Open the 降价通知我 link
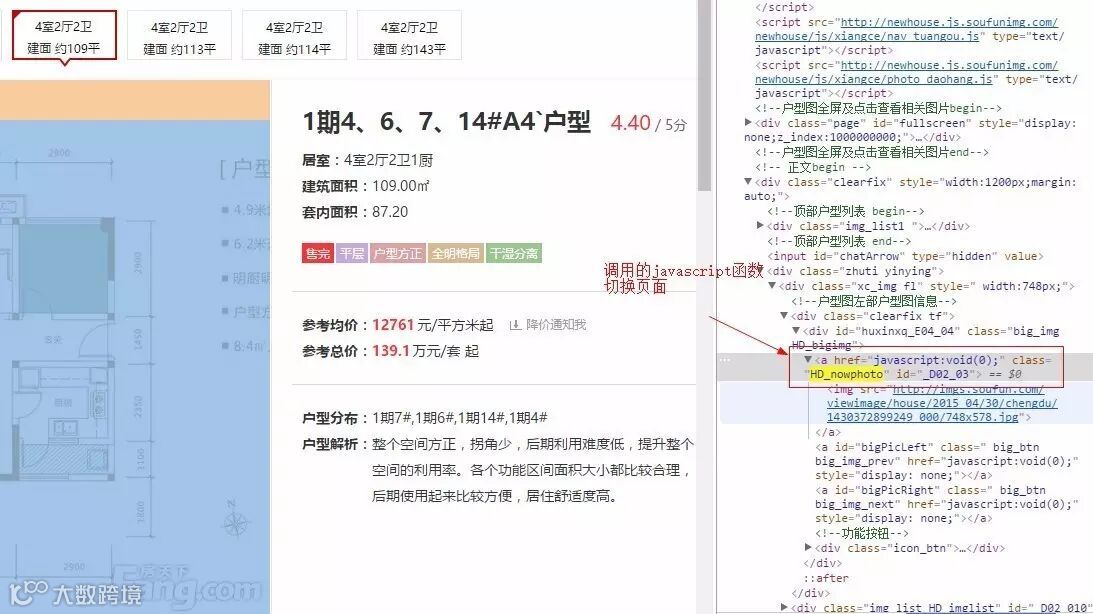 (x=556, y=325)
